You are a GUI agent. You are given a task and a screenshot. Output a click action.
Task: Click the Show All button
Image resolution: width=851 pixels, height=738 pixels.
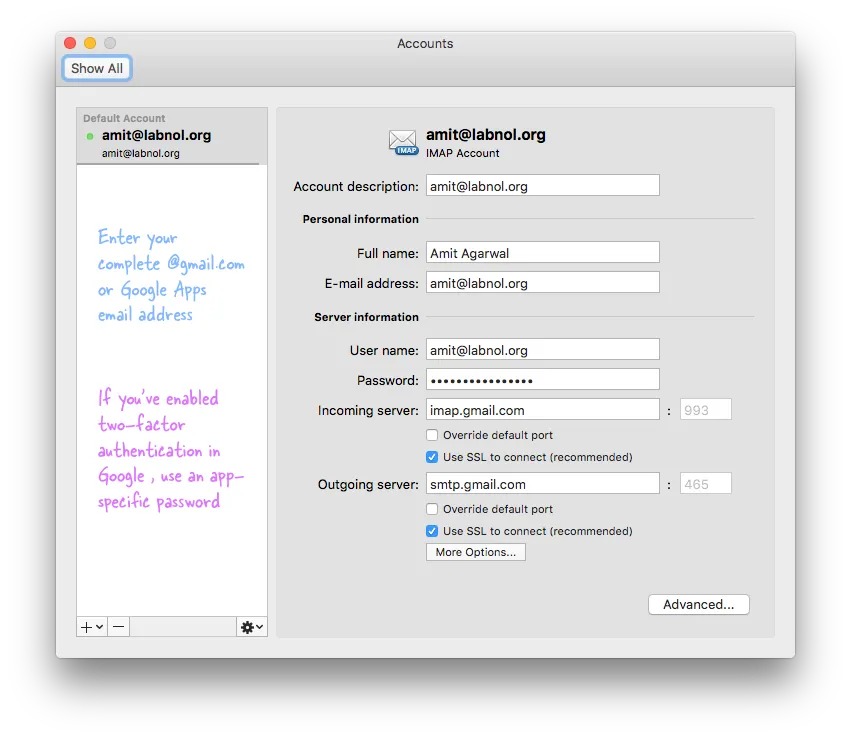[96, 67]
